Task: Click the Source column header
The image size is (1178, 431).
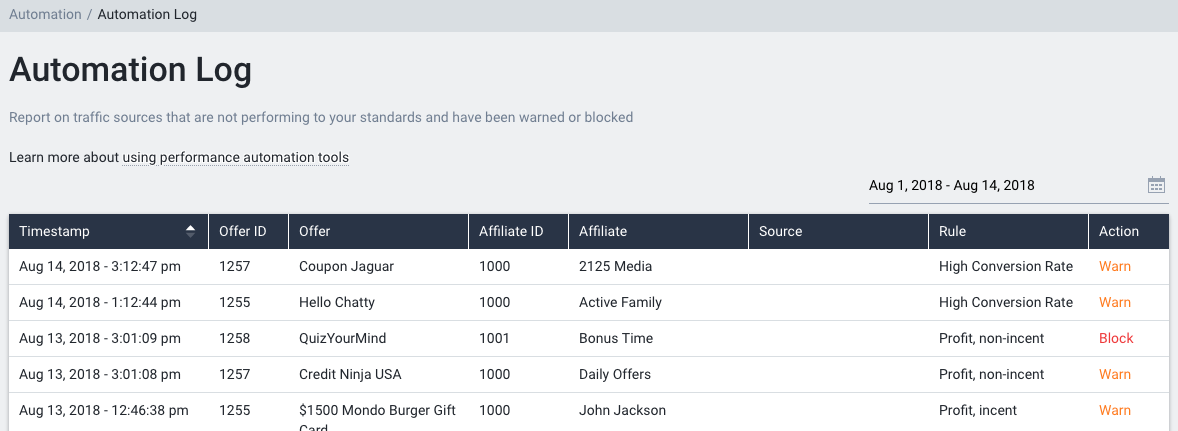Action: click(x=838, y=231)
